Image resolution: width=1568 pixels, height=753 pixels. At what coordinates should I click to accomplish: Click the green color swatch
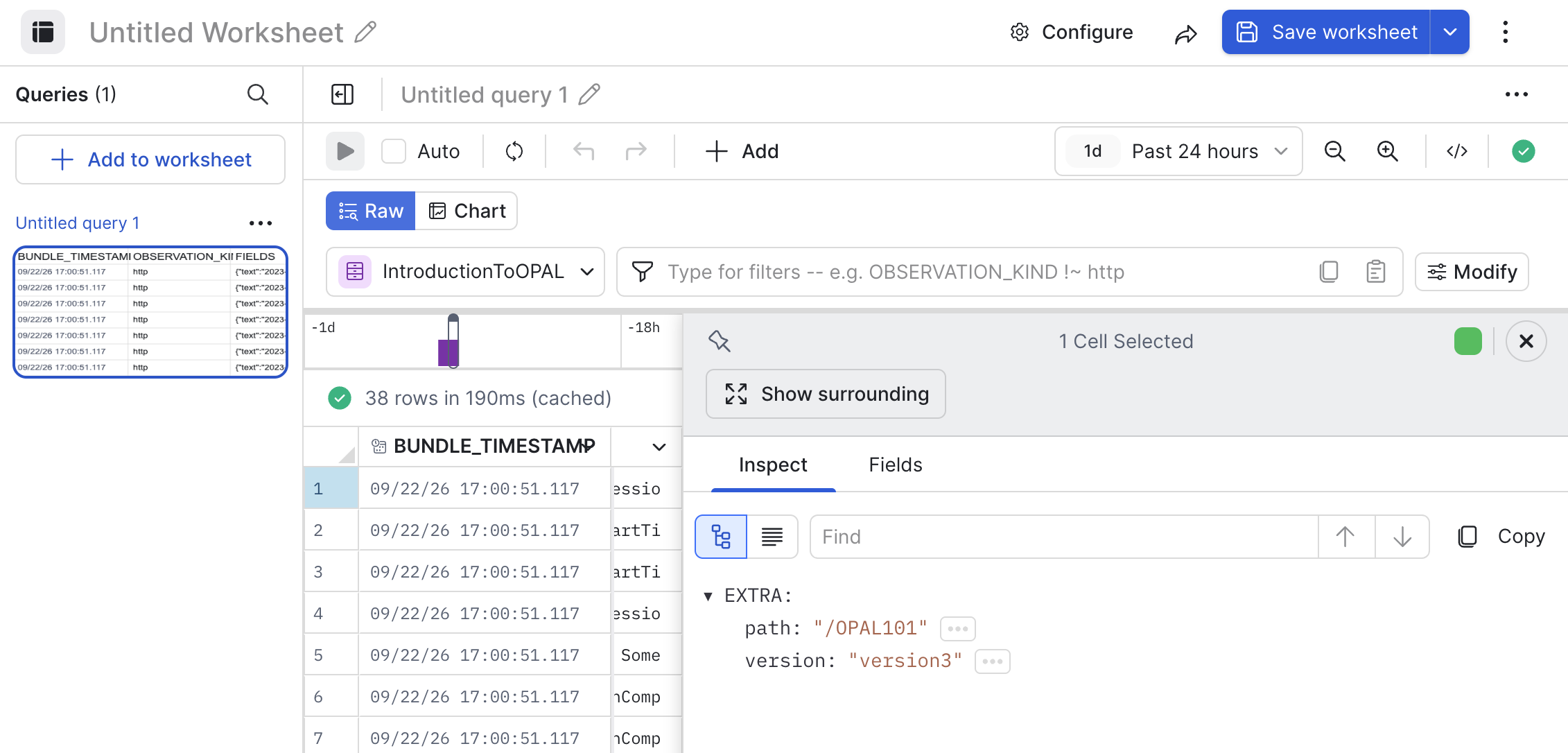pyautogui.click(x=1468, y=341)
